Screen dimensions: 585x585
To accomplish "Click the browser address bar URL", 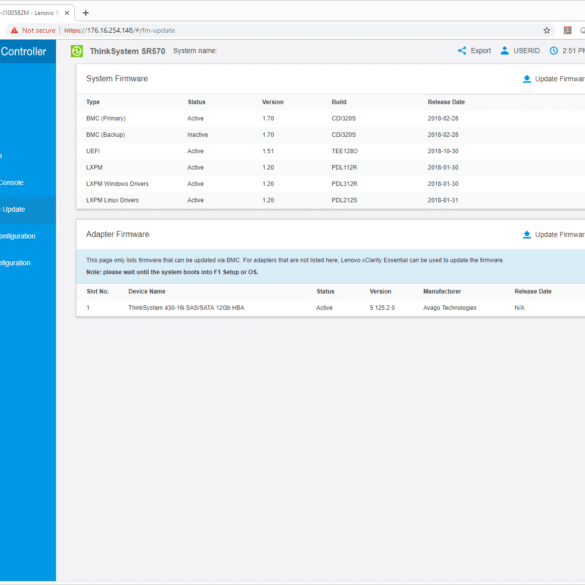I will pyautogui.click(x=119, y=31).
